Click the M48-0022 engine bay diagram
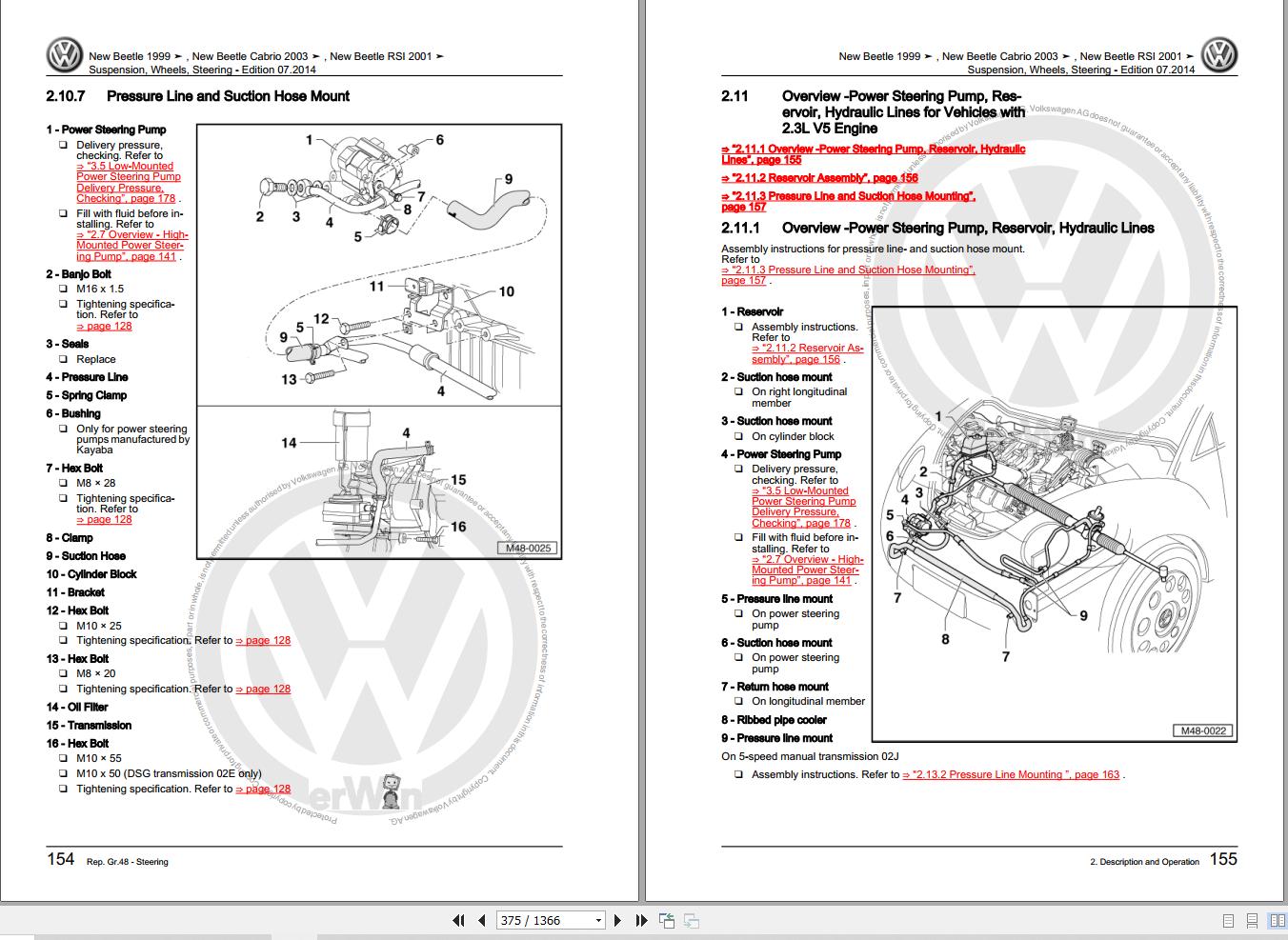This screenshot has width=1288, height=940. tap(1055, 524)
